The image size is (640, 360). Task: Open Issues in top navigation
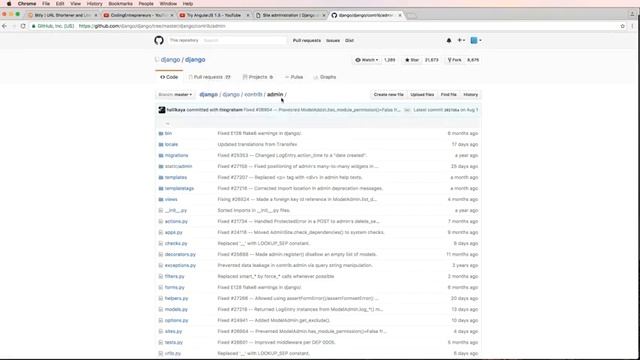(x=333, y=40)
